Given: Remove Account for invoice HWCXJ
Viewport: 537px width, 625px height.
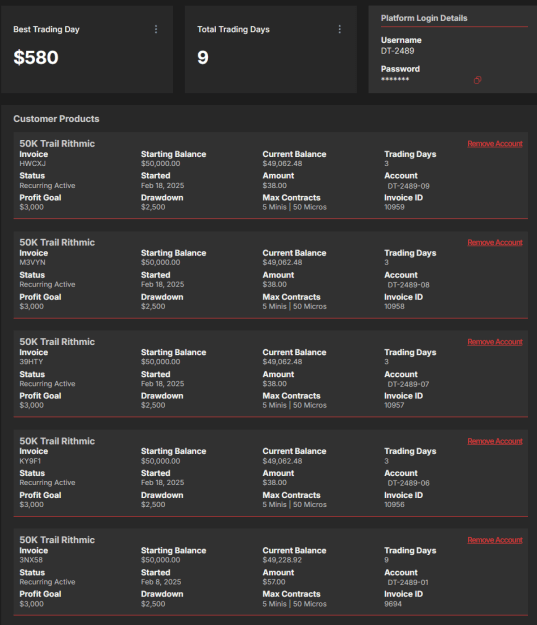Looking at the screenshot, I should (x=495, y=143).
